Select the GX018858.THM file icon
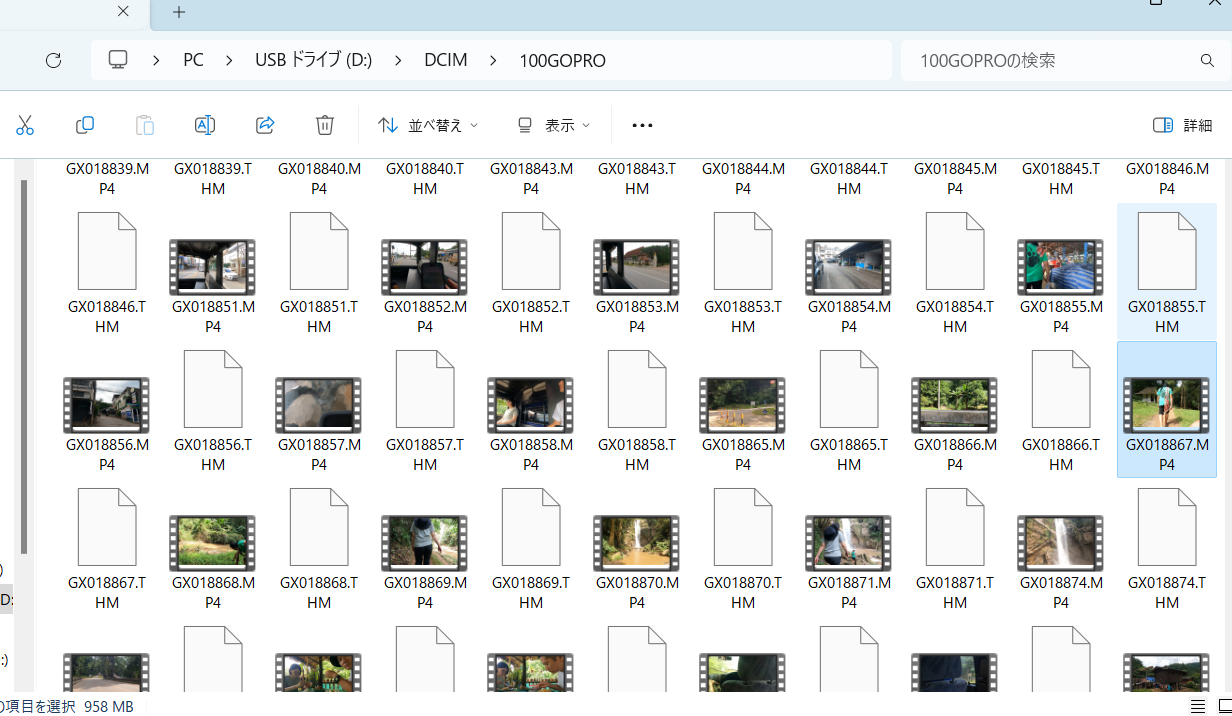 [637, 389]
